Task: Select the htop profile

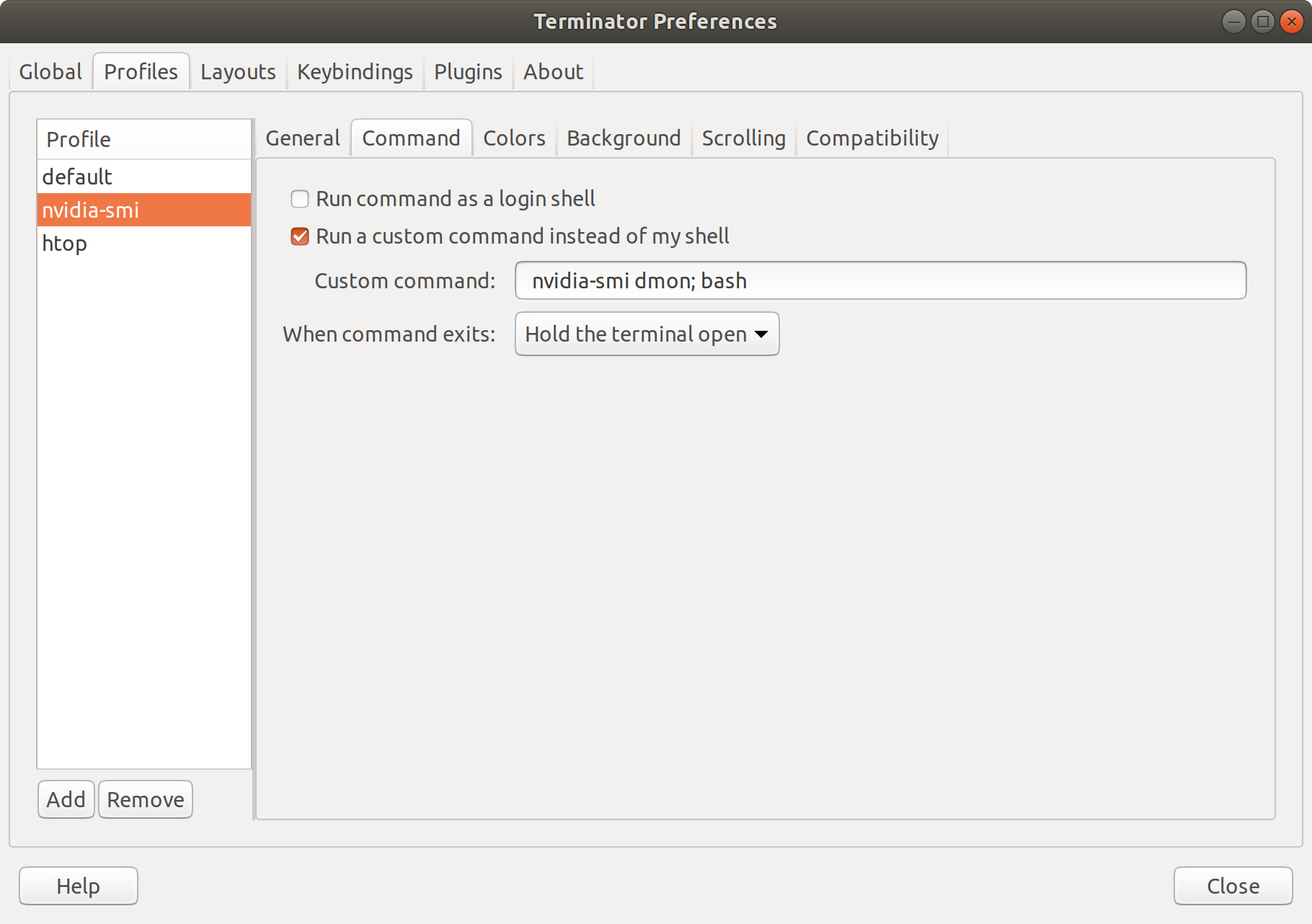Action: [144, 243]
